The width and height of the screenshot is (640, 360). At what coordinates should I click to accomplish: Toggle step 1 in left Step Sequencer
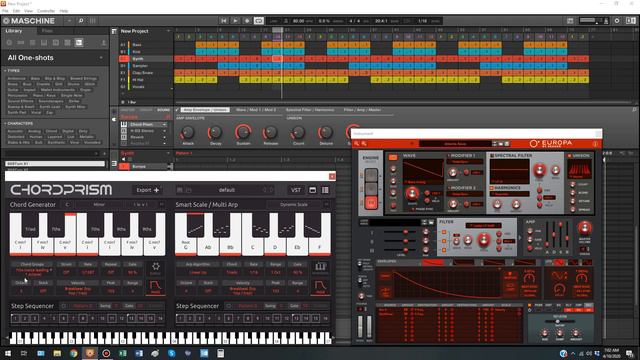tap(15, 318)
